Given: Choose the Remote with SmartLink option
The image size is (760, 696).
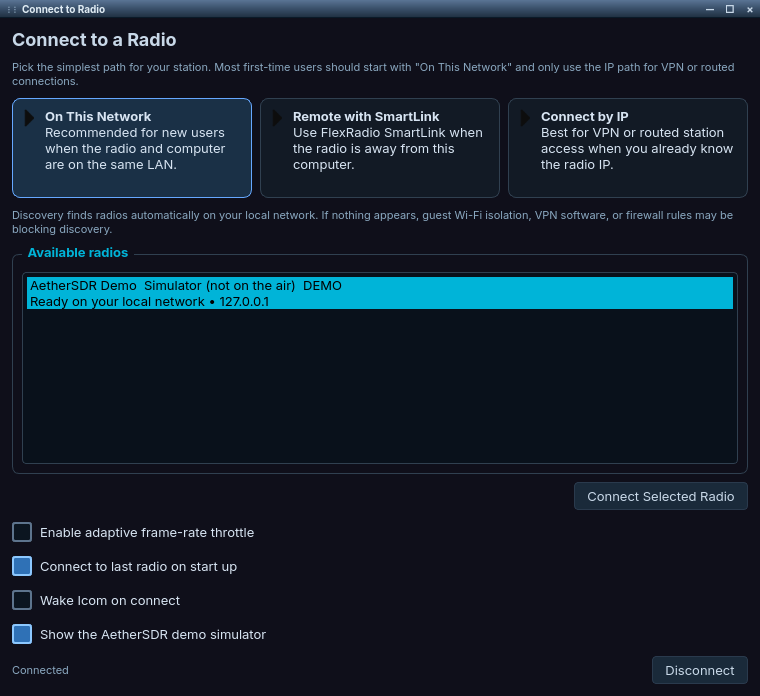Looking at the screenshot, I should coord(380,148).
